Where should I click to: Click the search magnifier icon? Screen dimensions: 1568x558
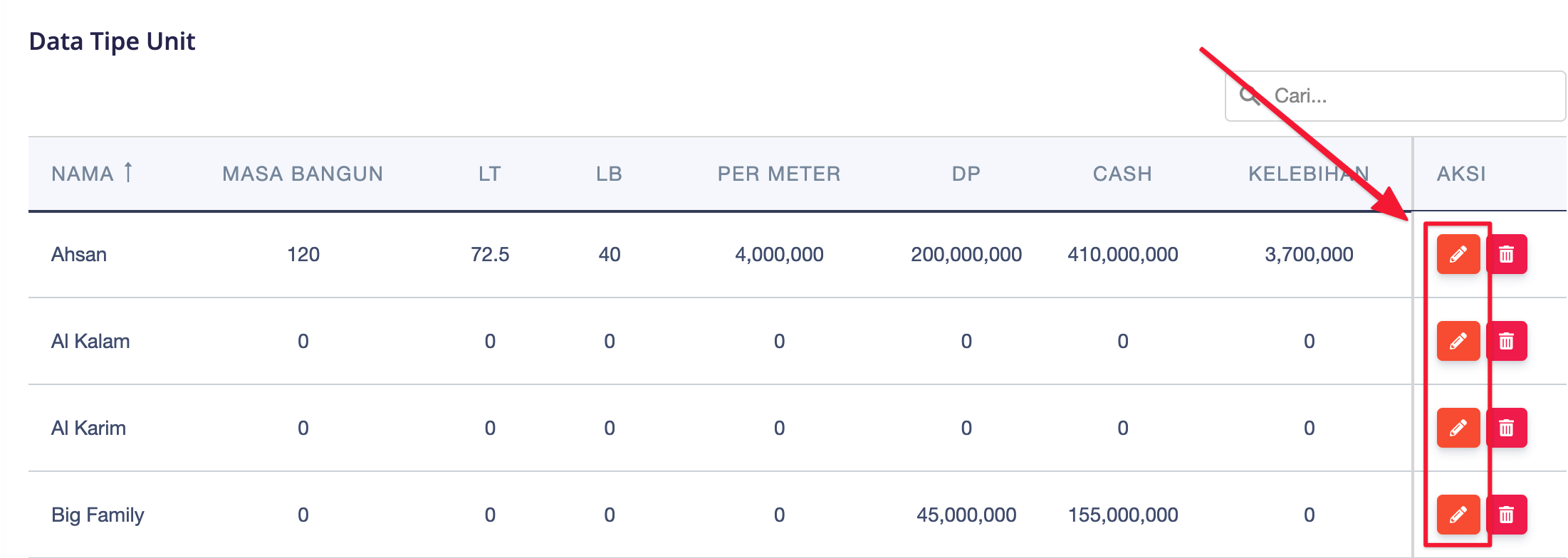tap(1249, 95)
